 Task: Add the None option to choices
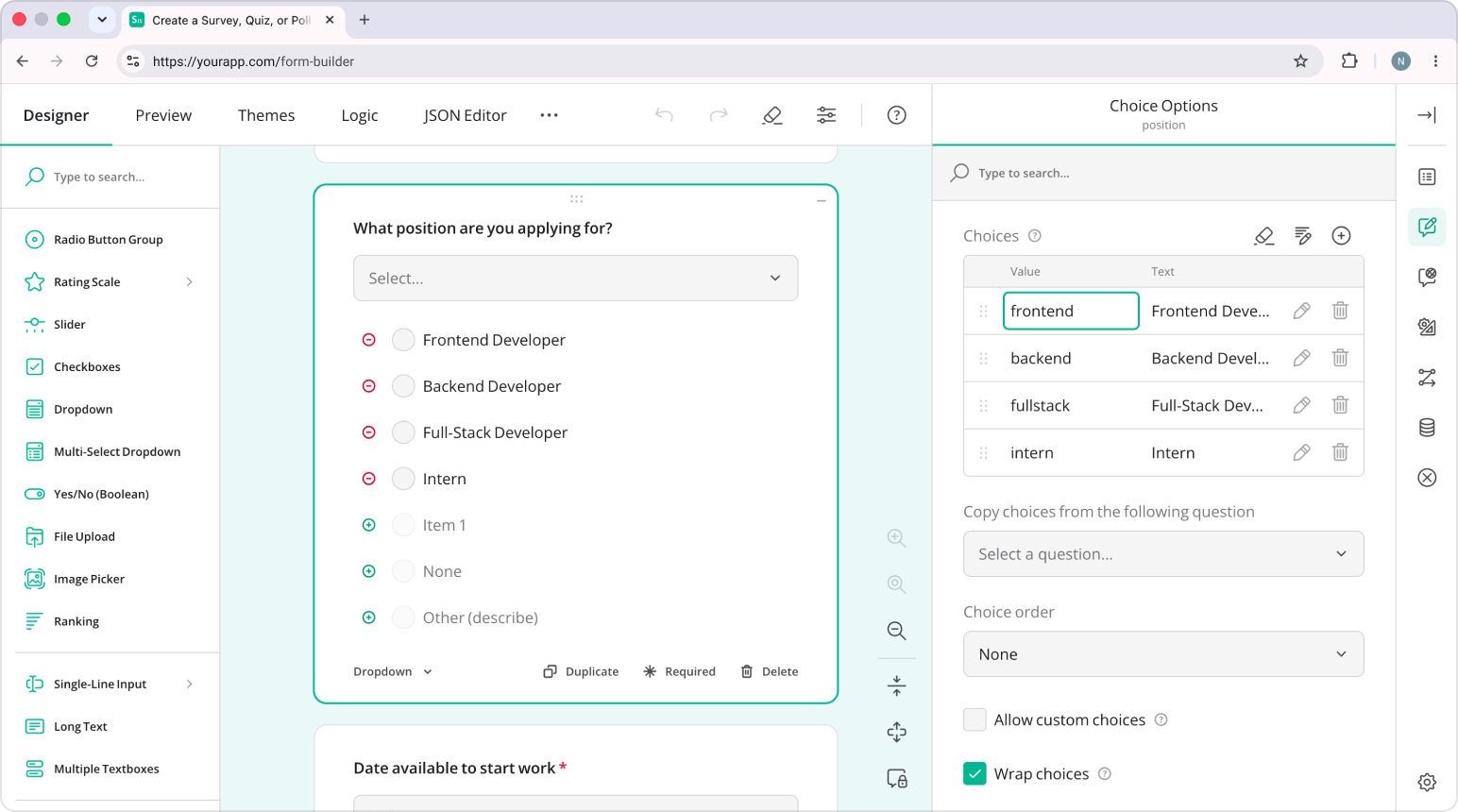tap(369, 571)
